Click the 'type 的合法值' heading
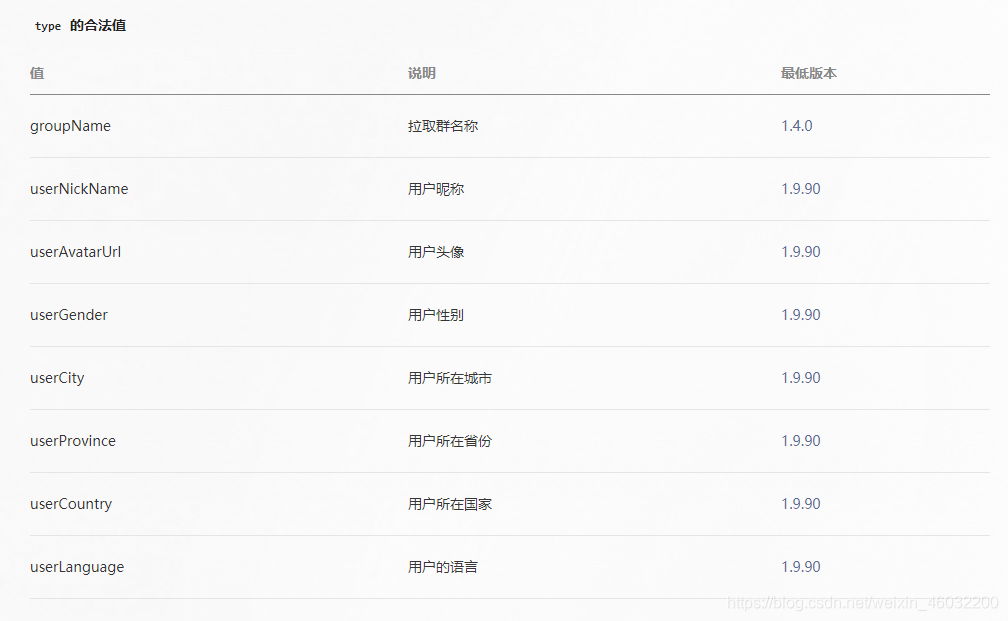 tap(80, 26)
